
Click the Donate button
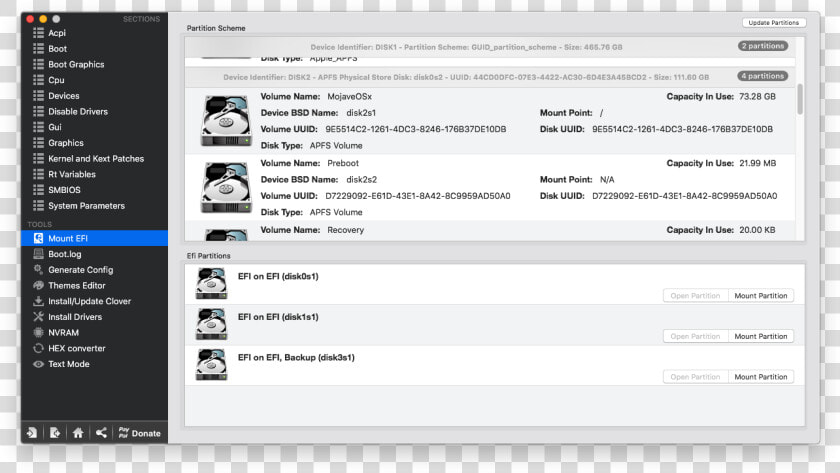coord(140,433)
